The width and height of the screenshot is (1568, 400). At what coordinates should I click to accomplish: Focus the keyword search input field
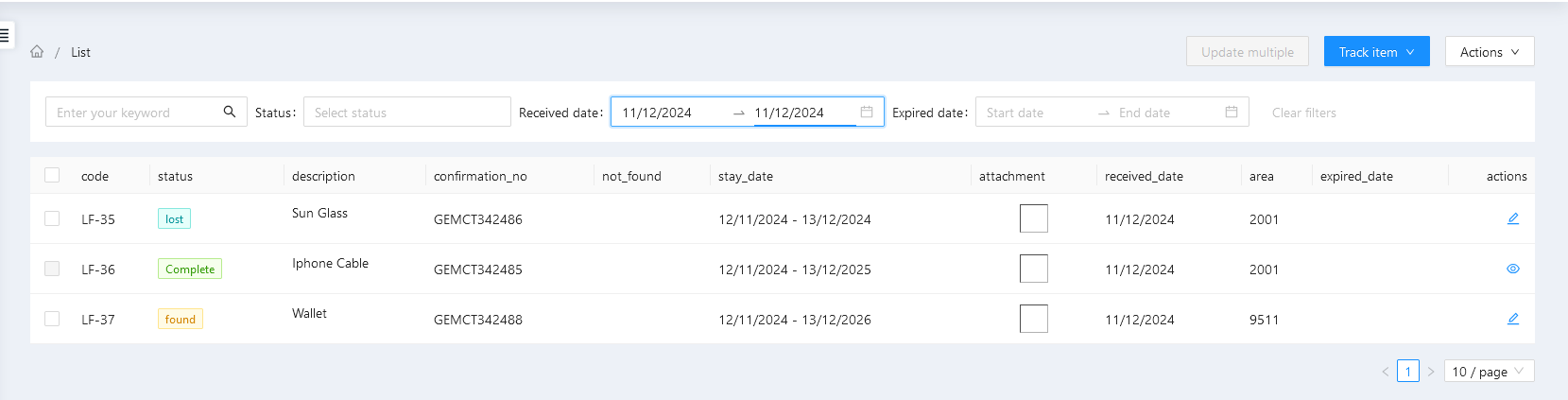pos(132,112)
